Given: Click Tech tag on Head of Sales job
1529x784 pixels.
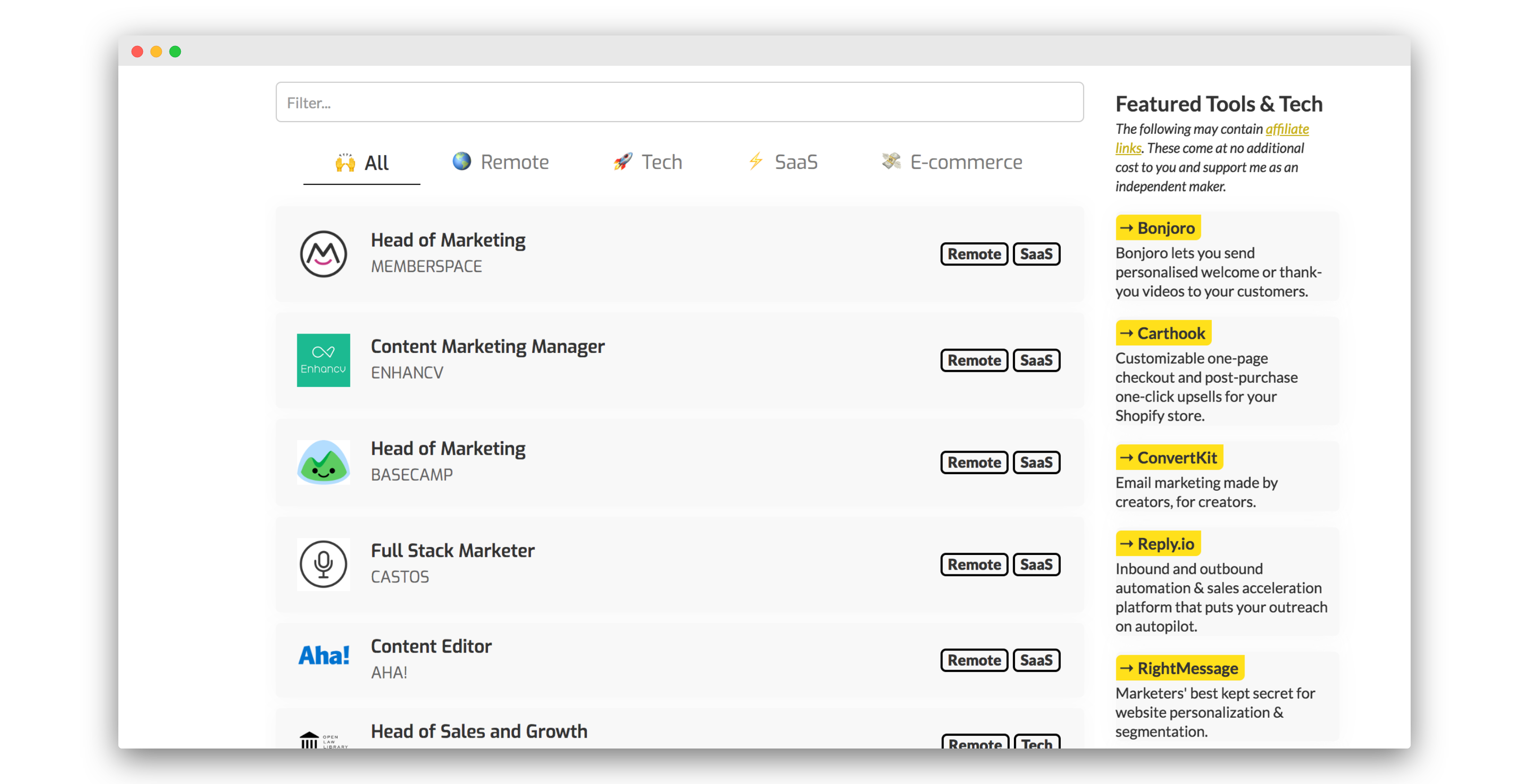Looking at the screenshot, I should [1036, 741].
